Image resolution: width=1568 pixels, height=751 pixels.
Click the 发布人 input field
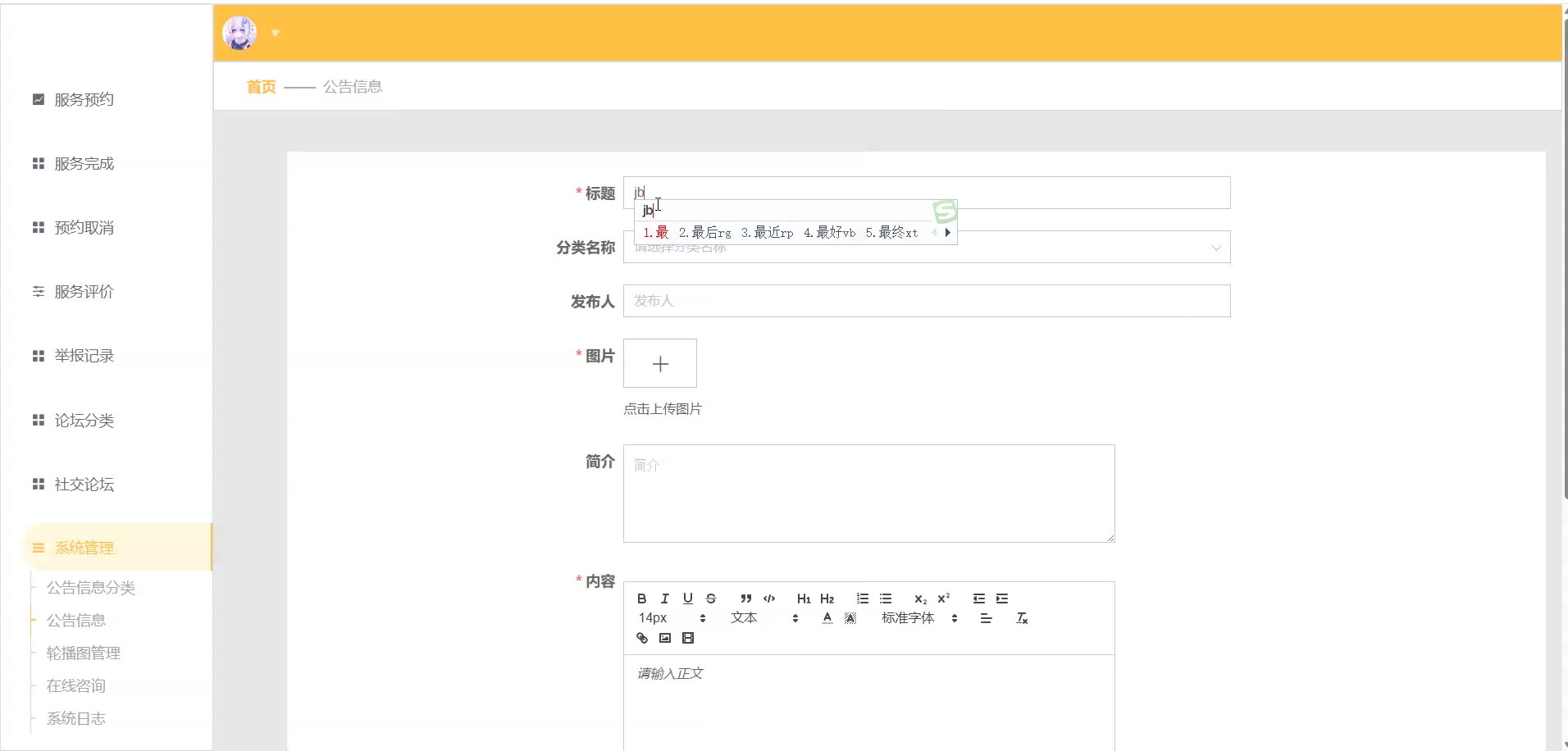[x=926, y=301]
